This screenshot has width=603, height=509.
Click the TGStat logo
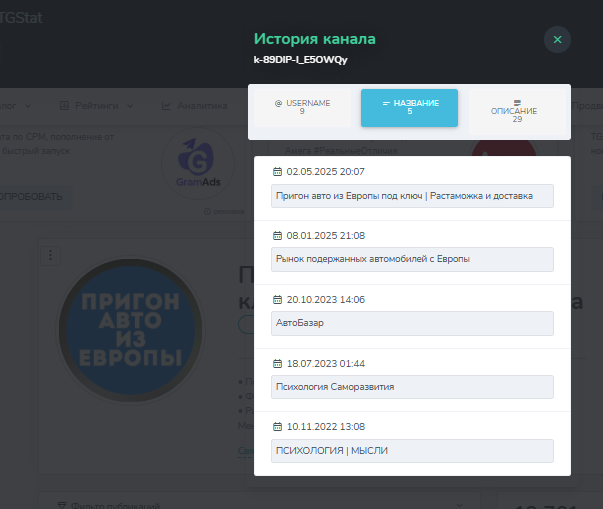click(21, 18)
